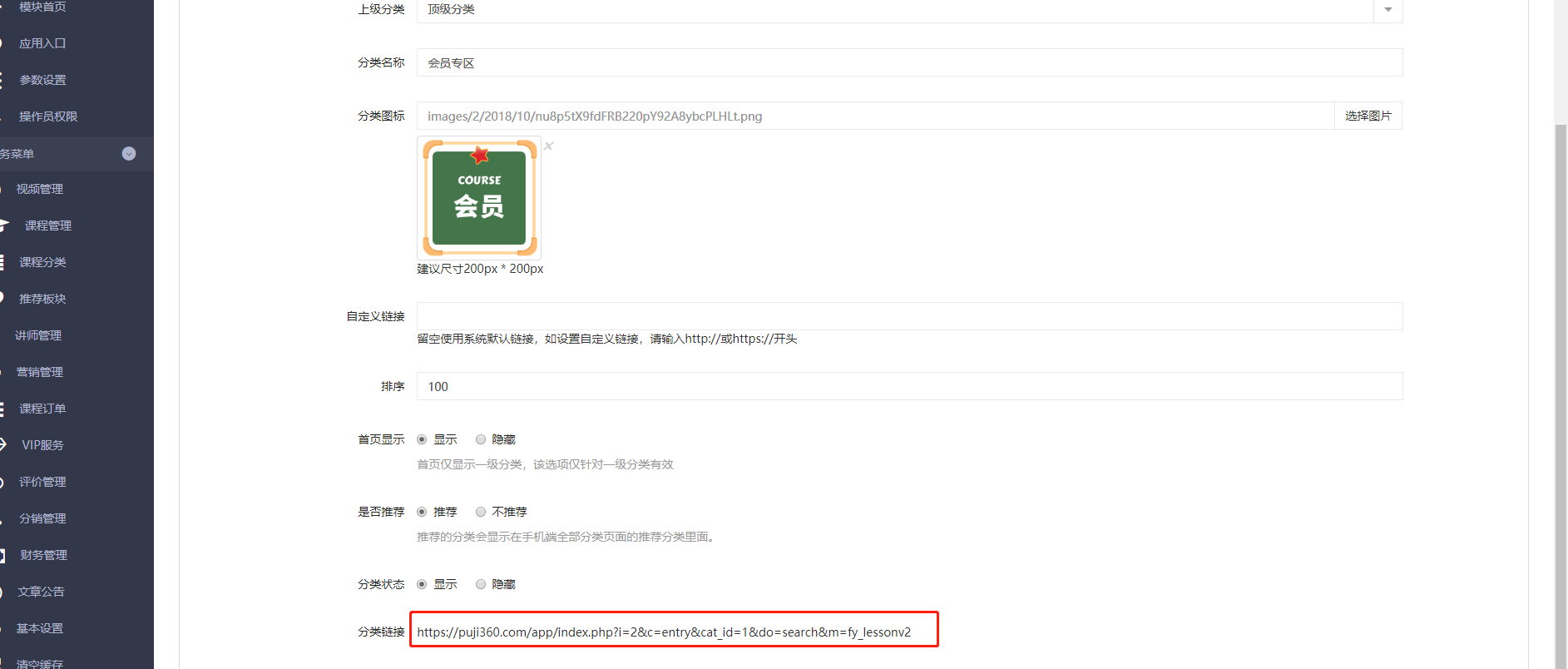Focus the 自定义链接 input field
The image size is (1568, 669).
click(910, 316)
